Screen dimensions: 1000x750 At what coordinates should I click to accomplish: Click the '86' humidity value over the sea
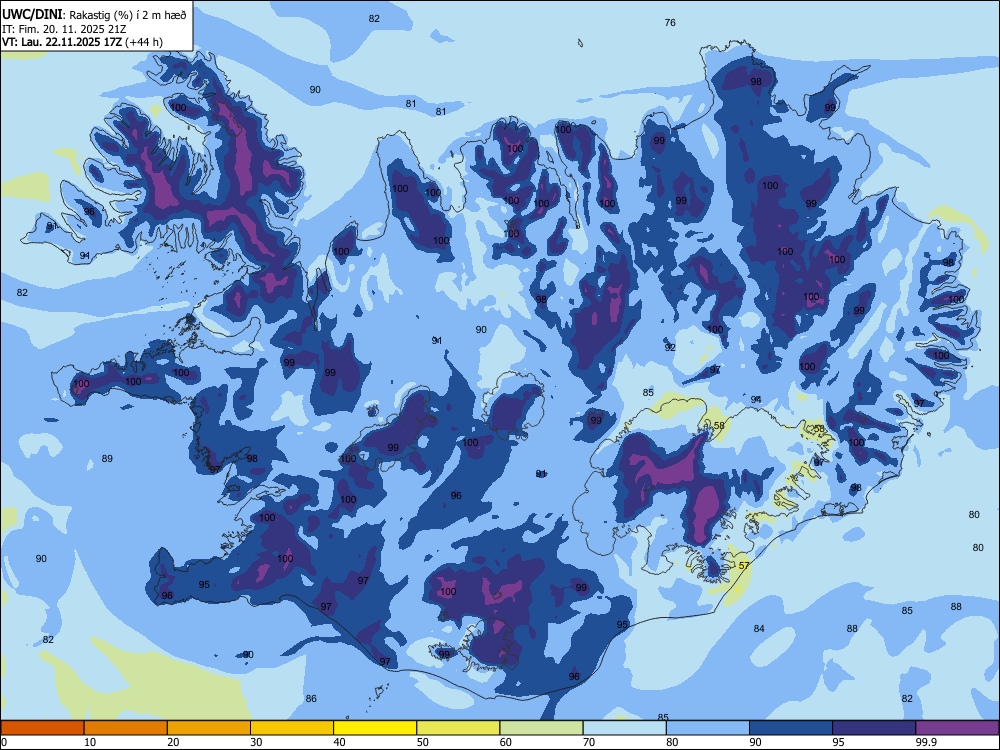[311, 698]
